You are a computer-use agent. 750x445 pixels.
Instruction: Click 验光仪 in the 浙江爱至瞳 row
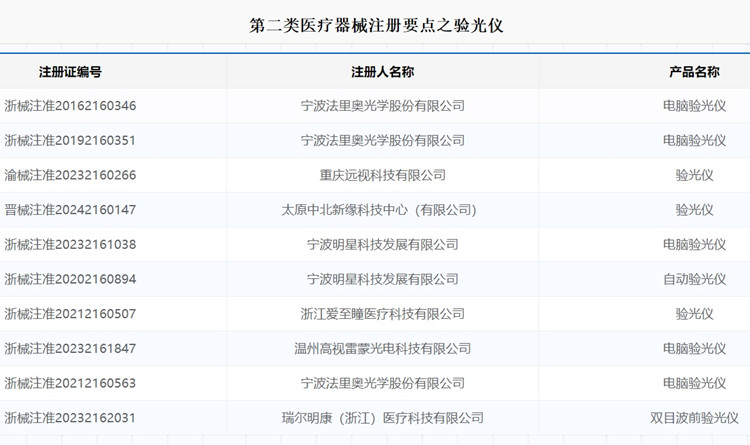695,314
